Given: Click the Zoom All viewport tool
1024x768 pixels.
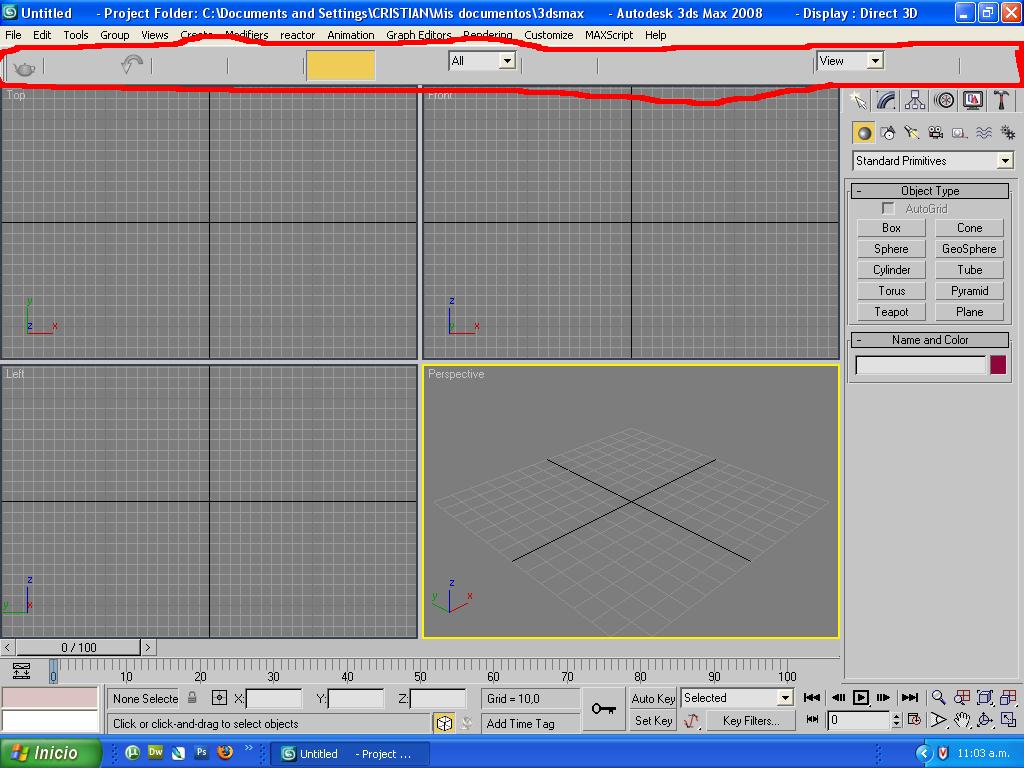Looking at the screenshot, I should (x=962, y=697).
